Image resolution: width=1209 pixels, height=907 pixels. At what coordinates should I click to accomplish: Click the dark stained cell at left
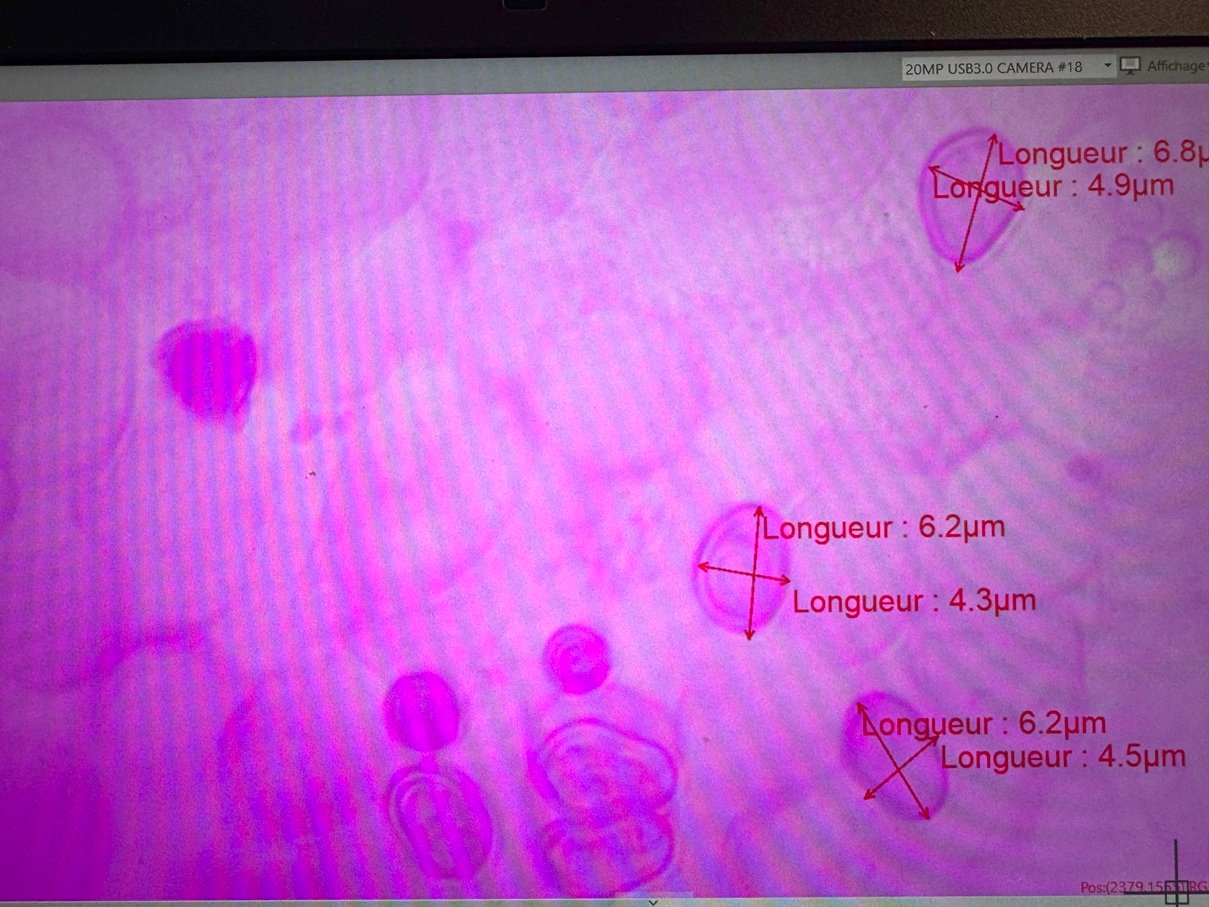207,367
